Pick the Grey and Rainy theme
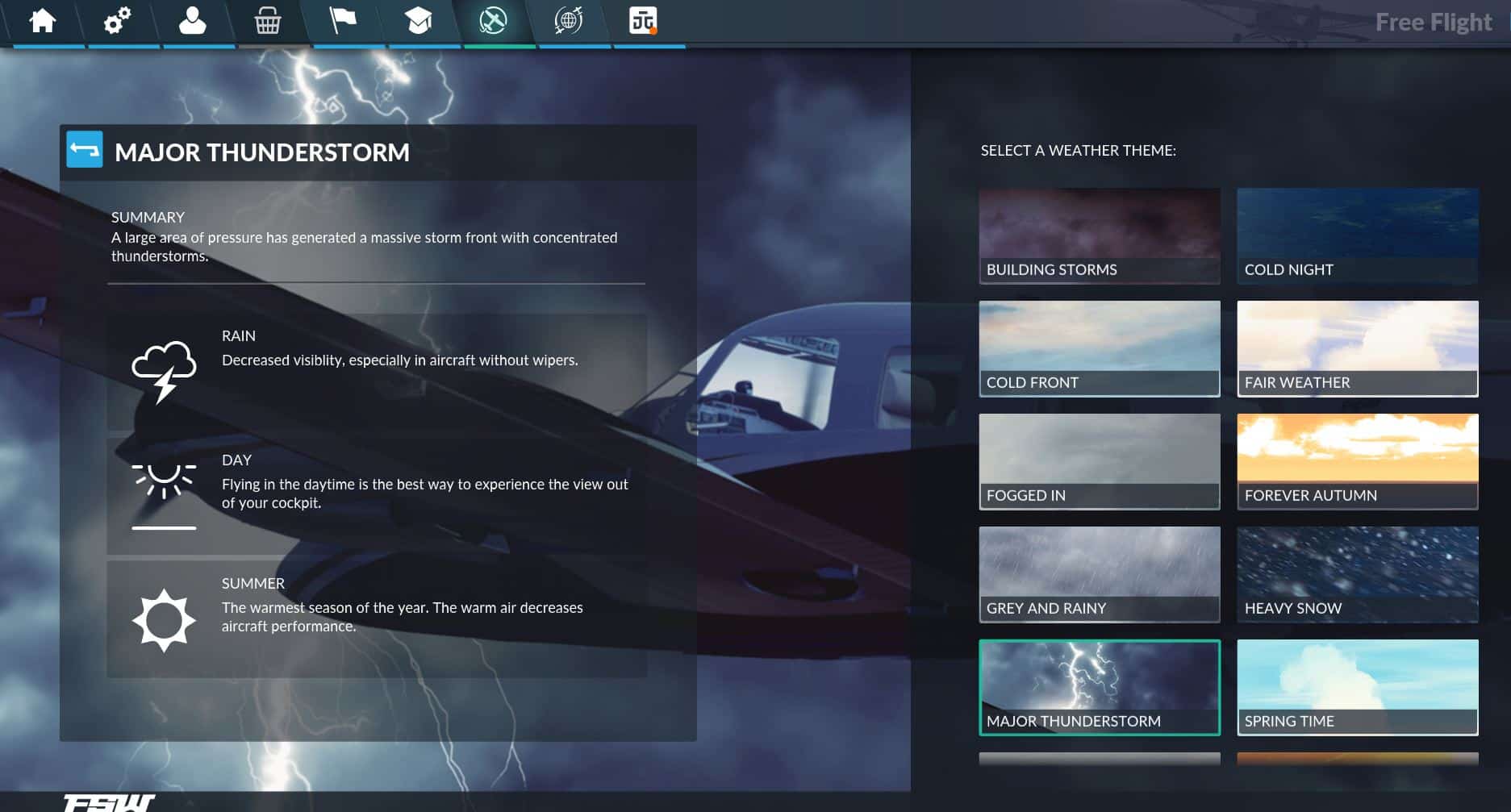 1099,574
